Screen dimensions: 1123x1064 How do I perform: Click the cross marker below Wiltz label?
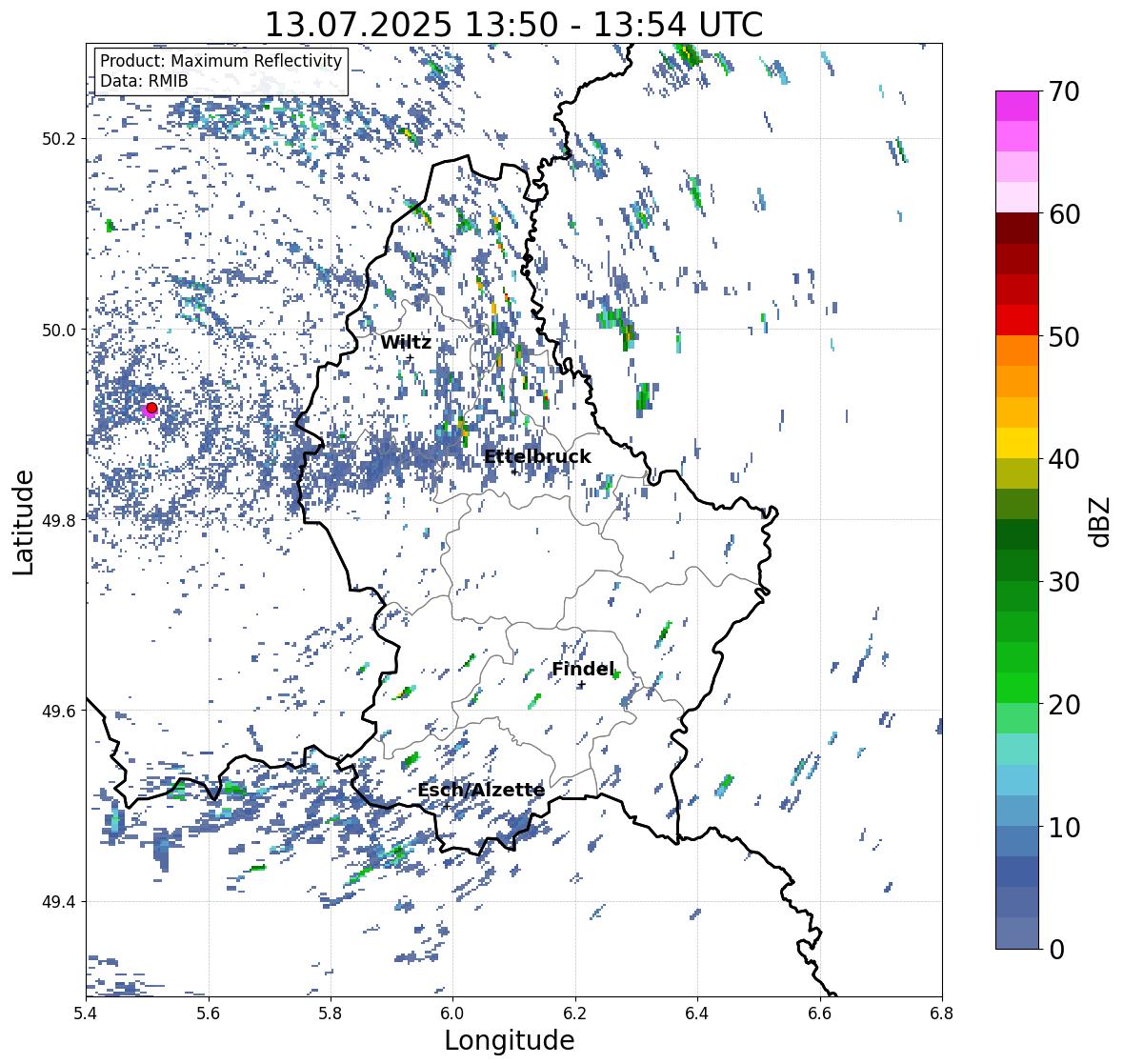point(410,357)
